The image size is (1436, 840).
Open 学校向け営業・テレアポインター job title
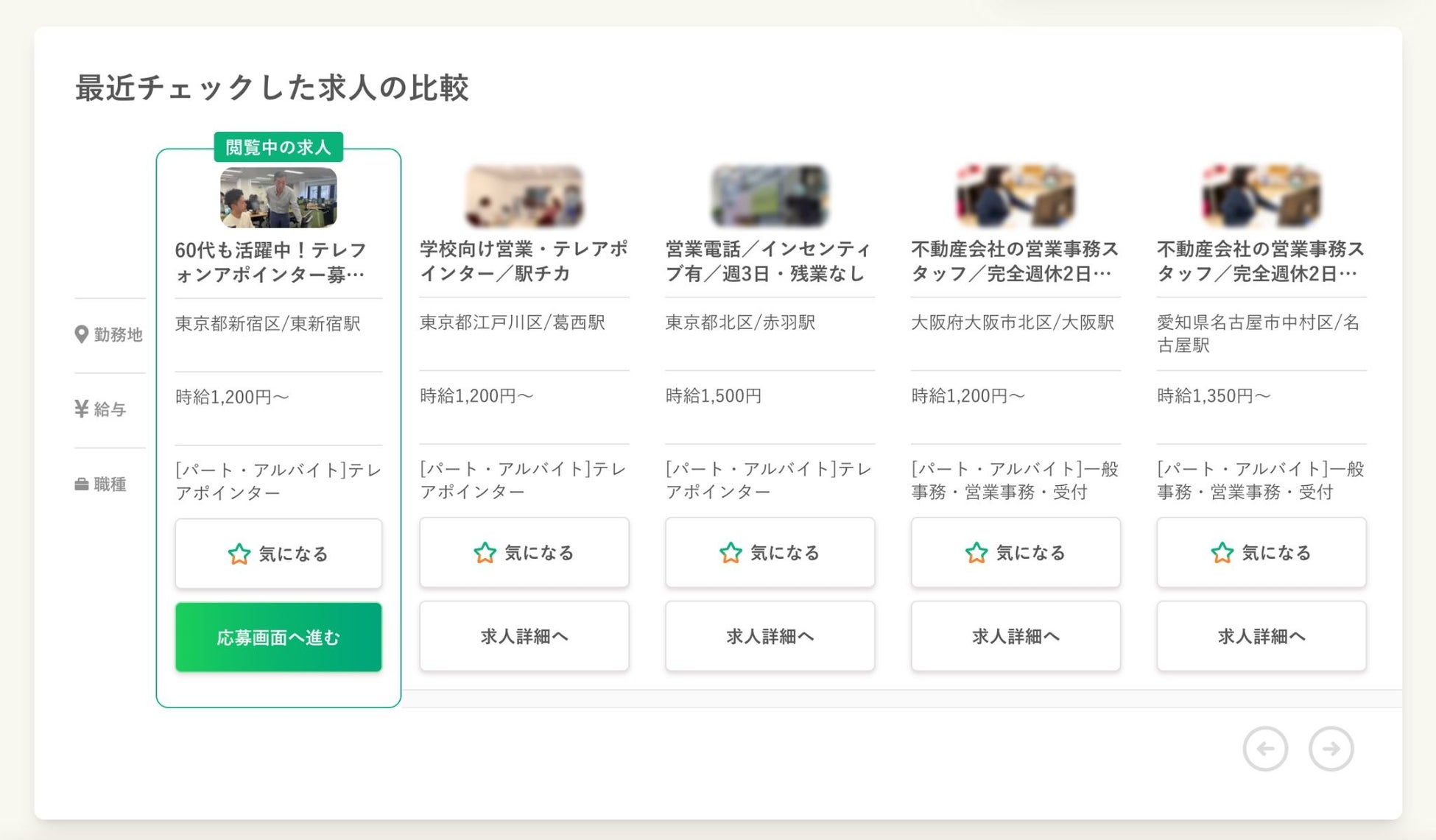[x=524, y=261]
